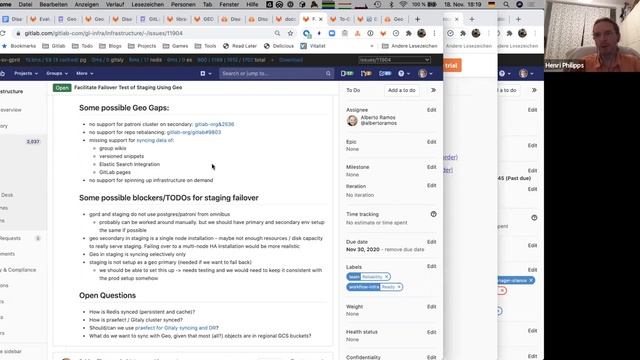The width and height of the screenshot is (640, 360).
Task: Open the to-do list icon in navbar
Action: pos(385,73)
